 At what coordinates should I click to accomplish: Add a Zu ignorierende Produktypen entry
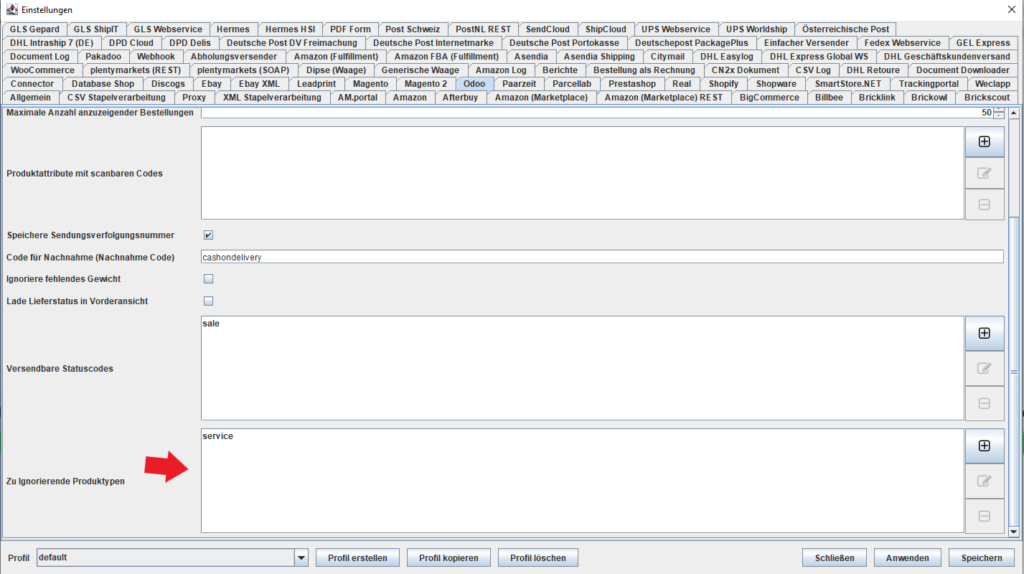[x=984, y=446]
